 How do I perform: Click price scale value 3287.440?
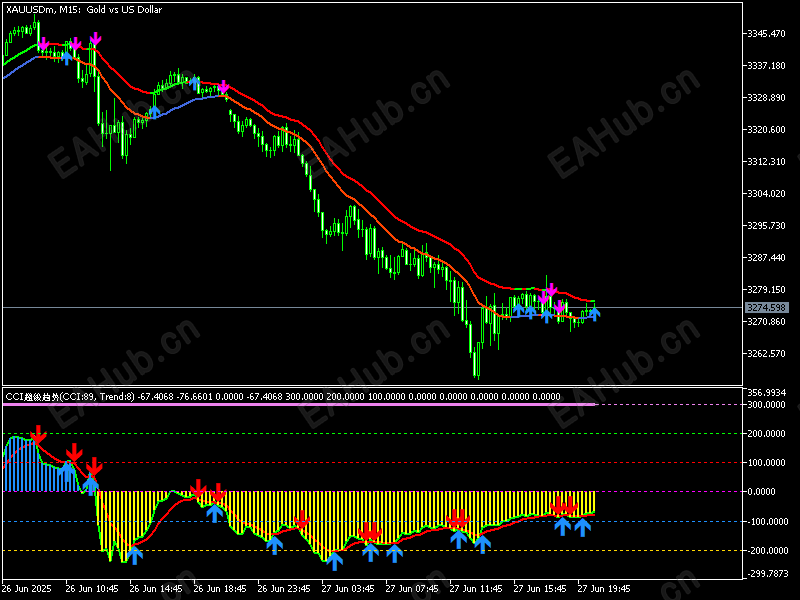pyautogui.click(x=766, y=258)
